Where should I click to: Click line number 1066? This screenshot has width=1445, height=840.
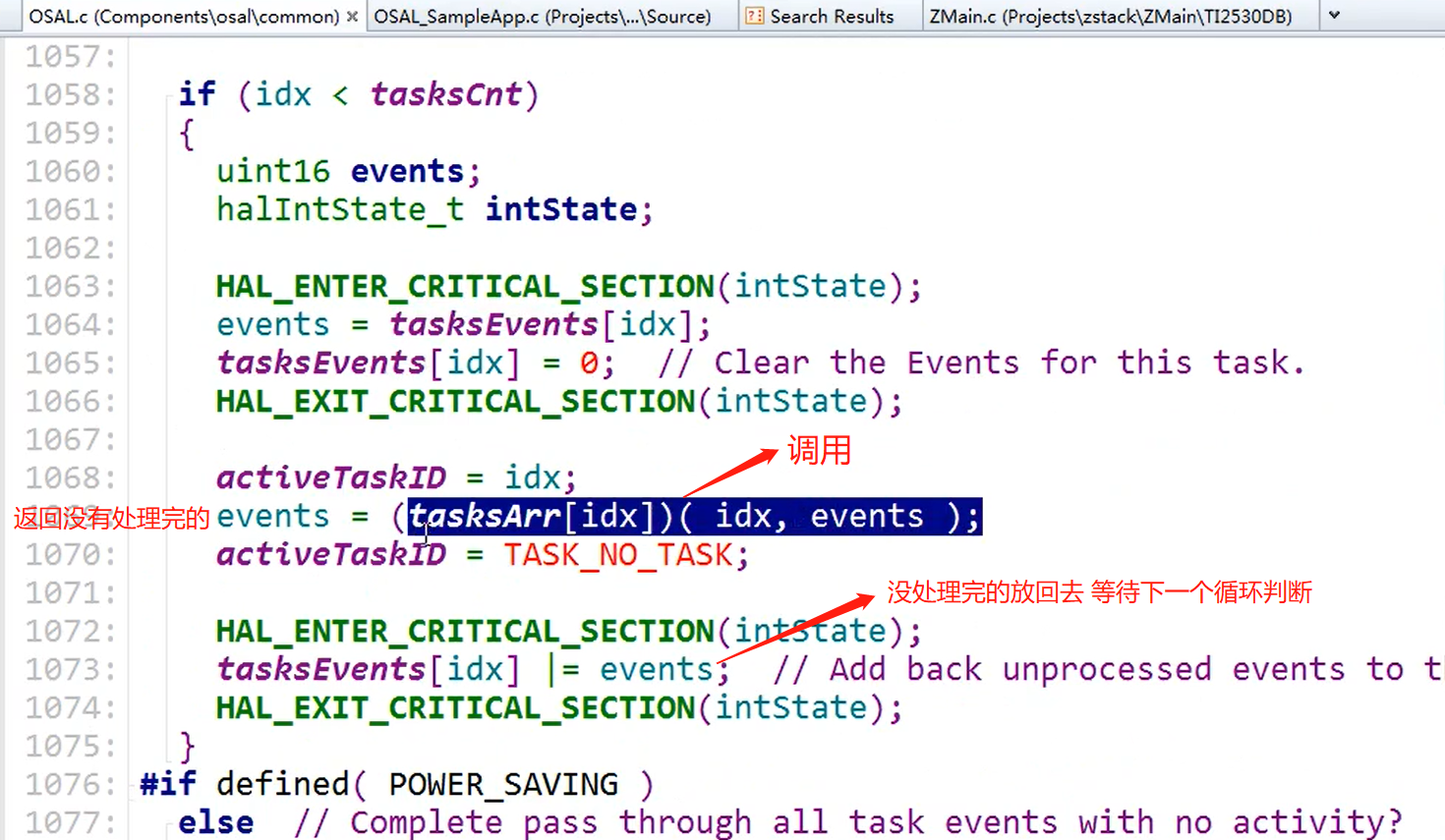coord(69,402)
